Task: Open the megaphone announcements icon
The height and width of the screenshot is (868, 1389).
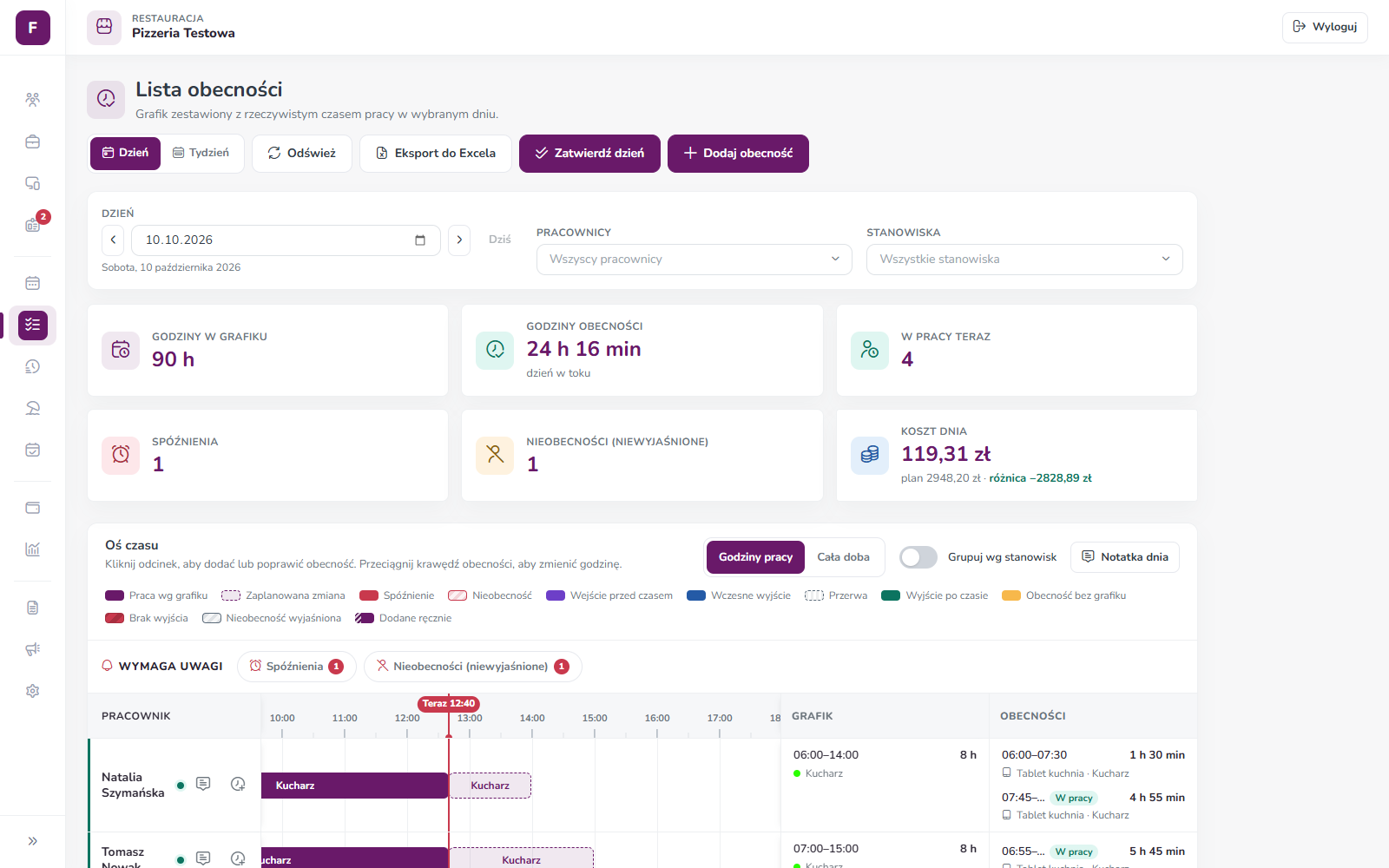Action: [32, 649]
